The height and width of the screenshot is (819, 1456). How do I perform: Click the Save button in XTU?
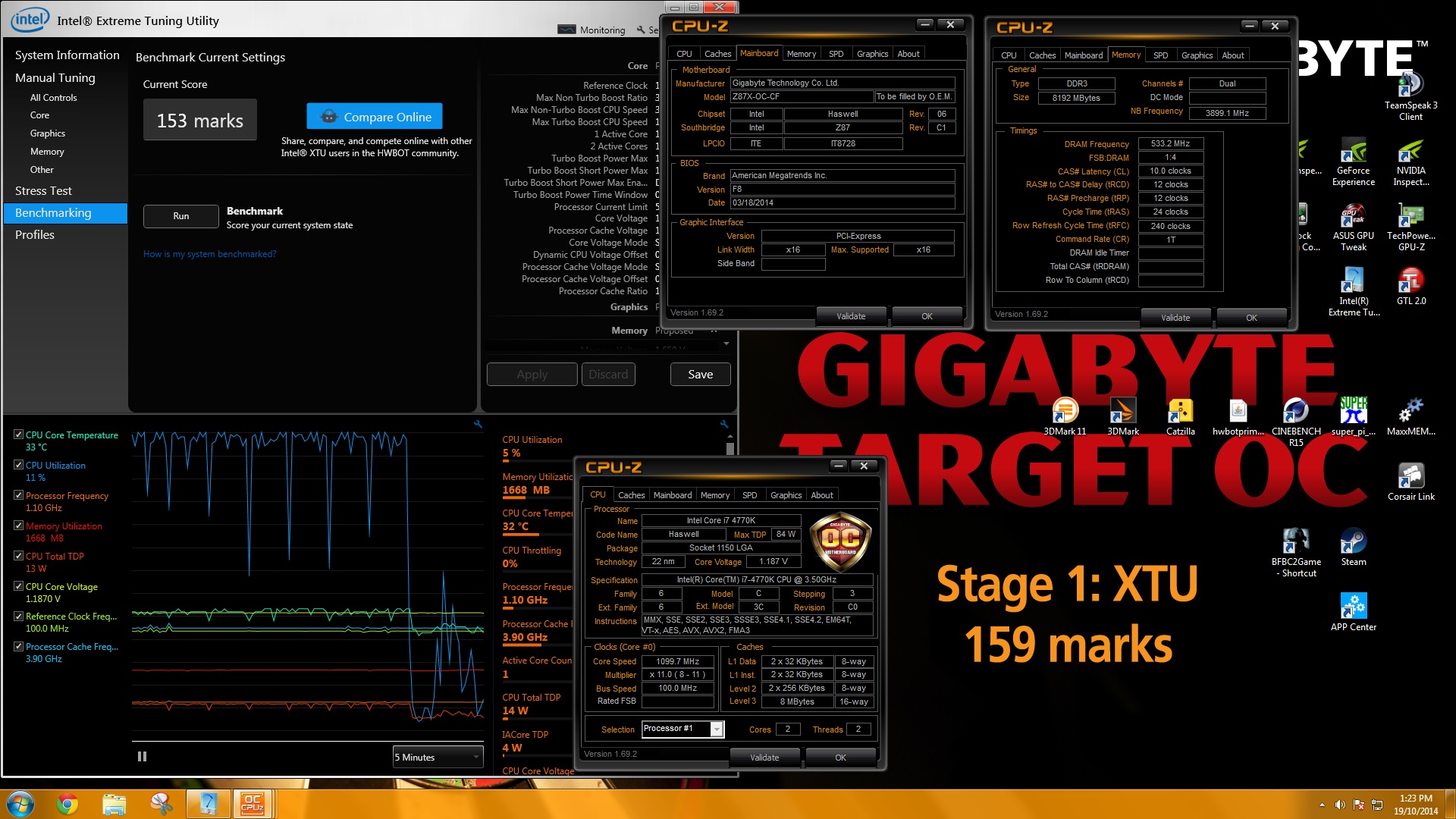tap(700, 375)
